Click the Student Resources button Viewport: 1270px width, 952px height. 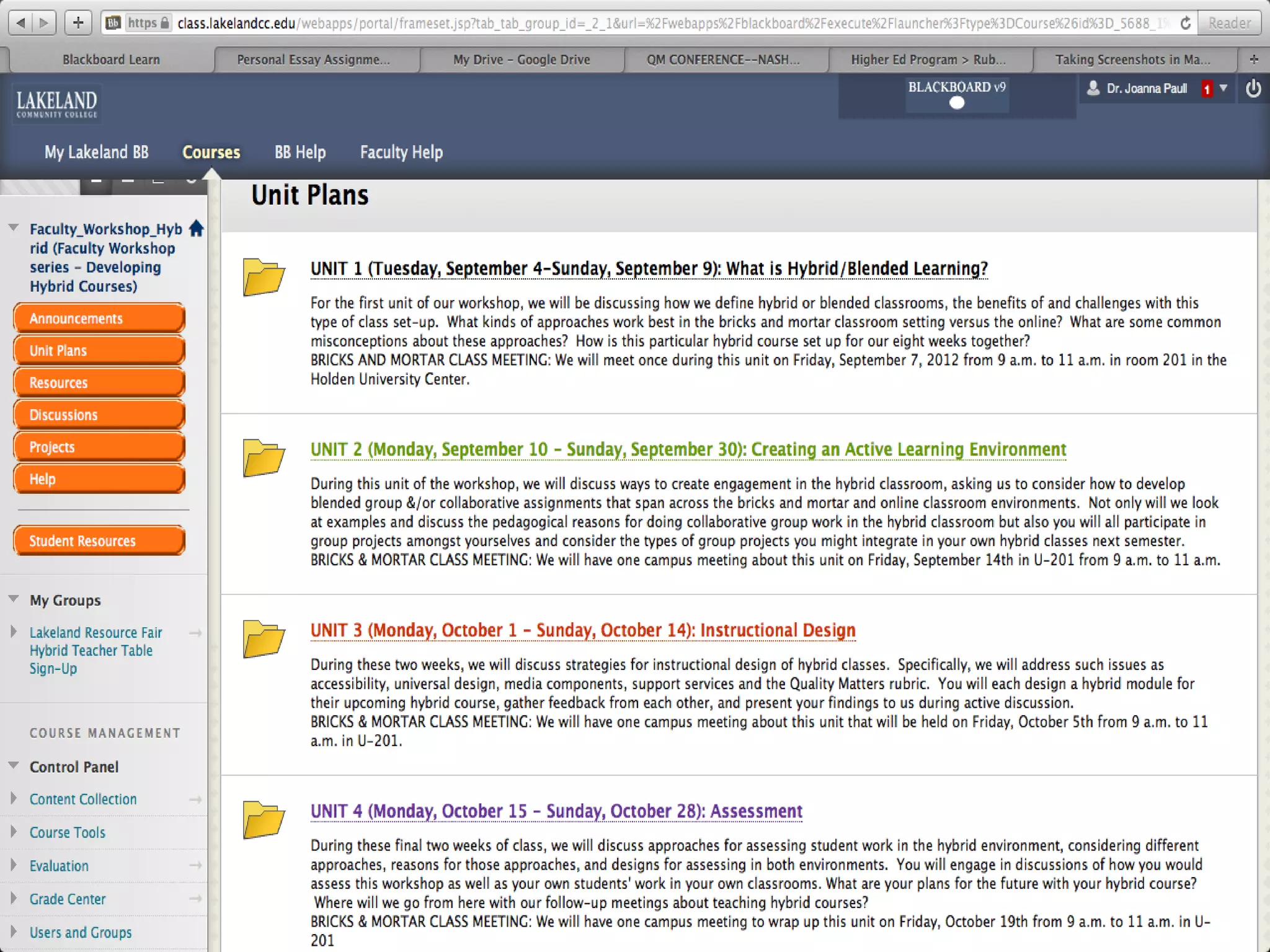pyautogui.click(x=99, y=540)
